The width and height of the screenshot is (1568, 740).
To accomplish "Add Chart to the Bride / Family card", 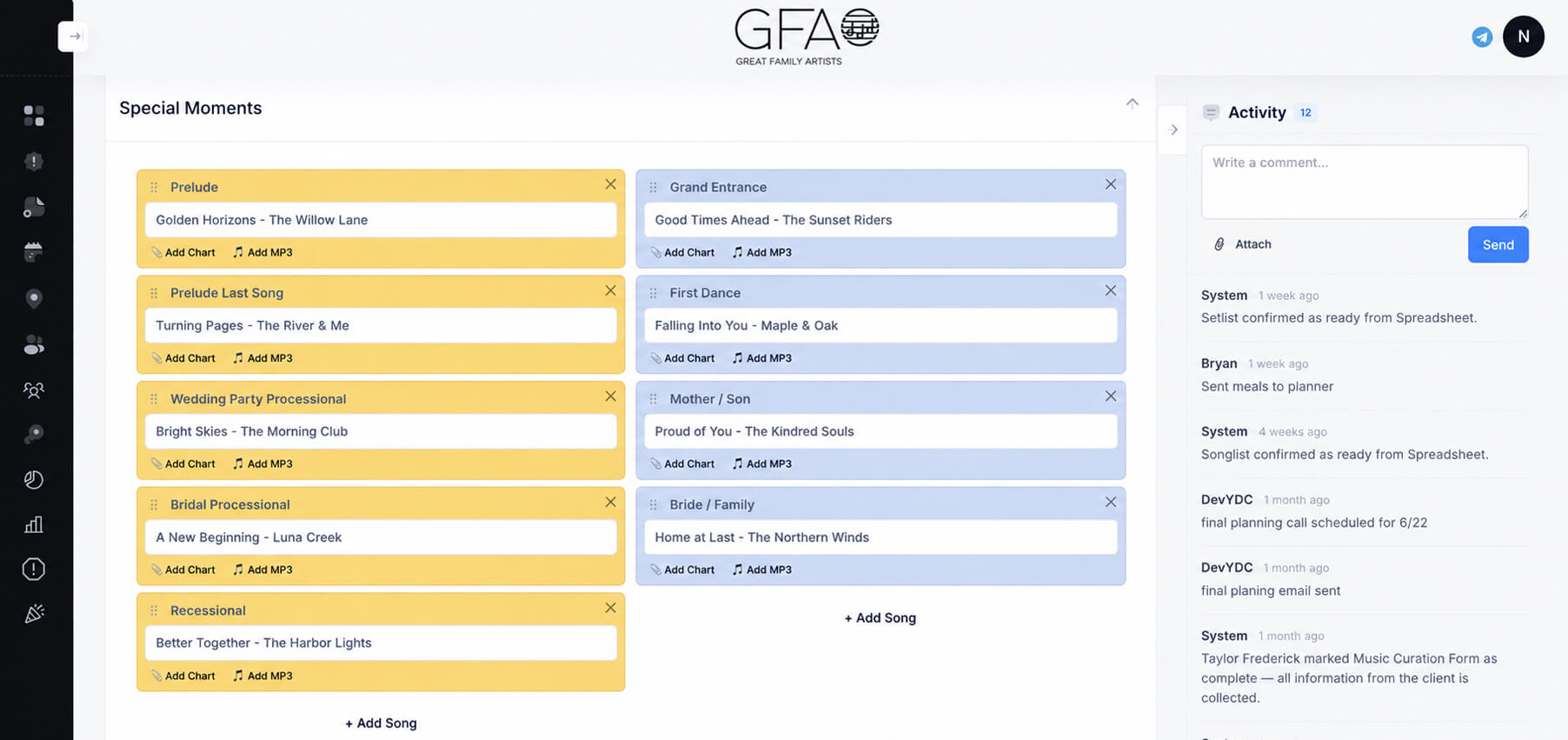I will (x=683, y=570).
